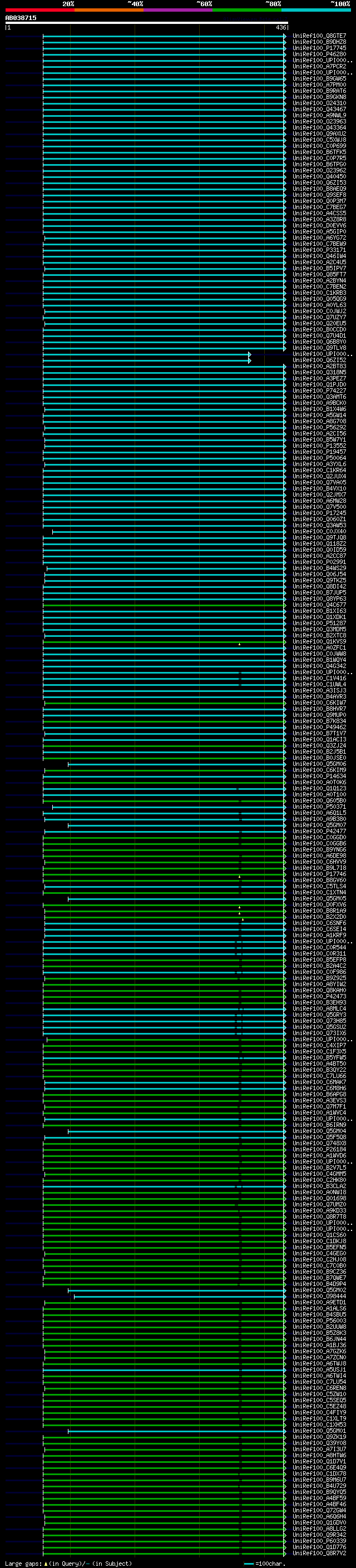This screenshot has height=1568, width=356.
Task: Click the white query sequence bar
Action: coord(147,22)
